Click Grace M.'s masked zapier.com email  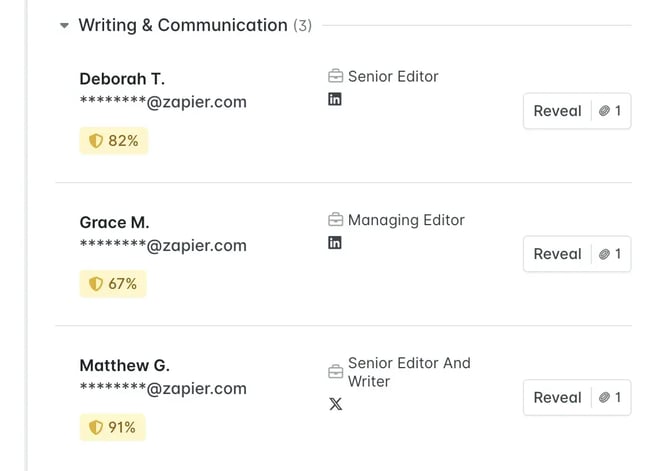163,246
